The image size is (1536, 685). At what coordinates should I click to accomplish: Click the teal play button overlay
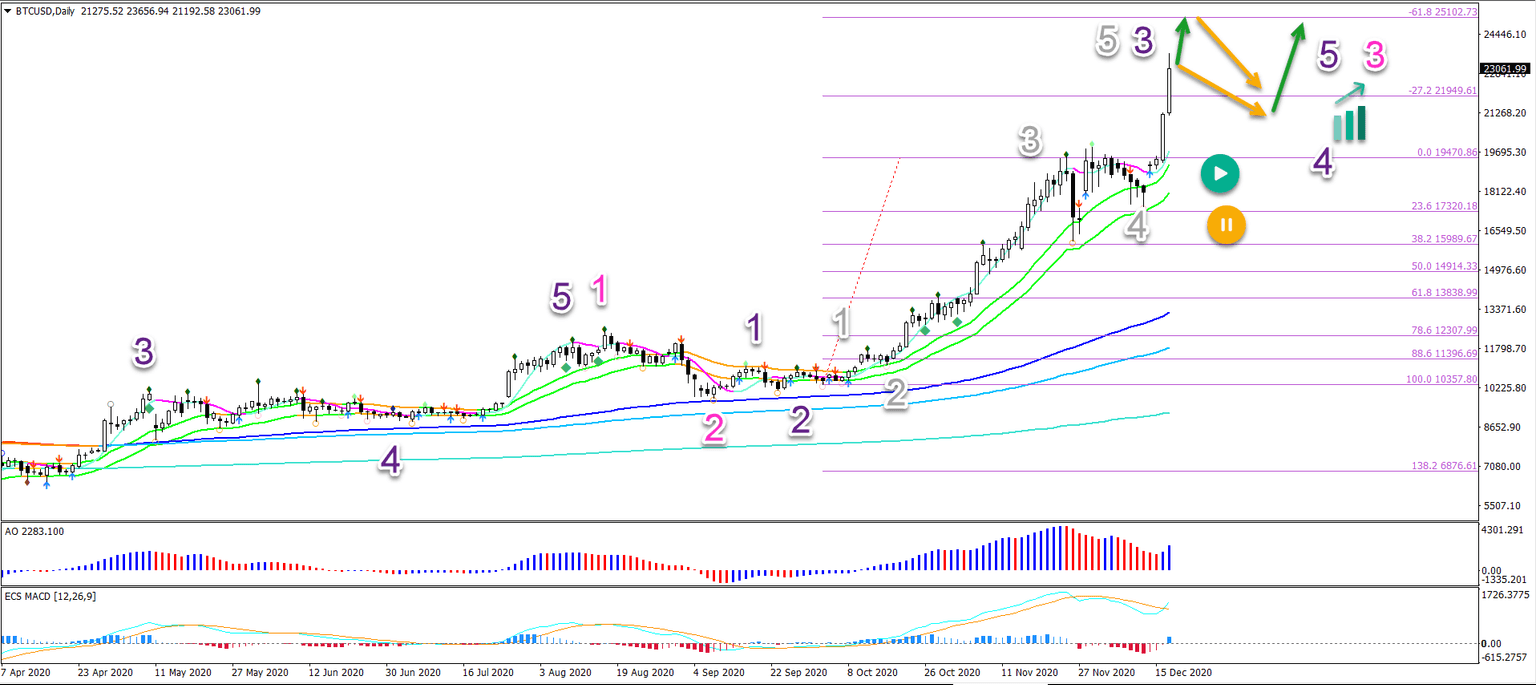tap(1219, 173)
